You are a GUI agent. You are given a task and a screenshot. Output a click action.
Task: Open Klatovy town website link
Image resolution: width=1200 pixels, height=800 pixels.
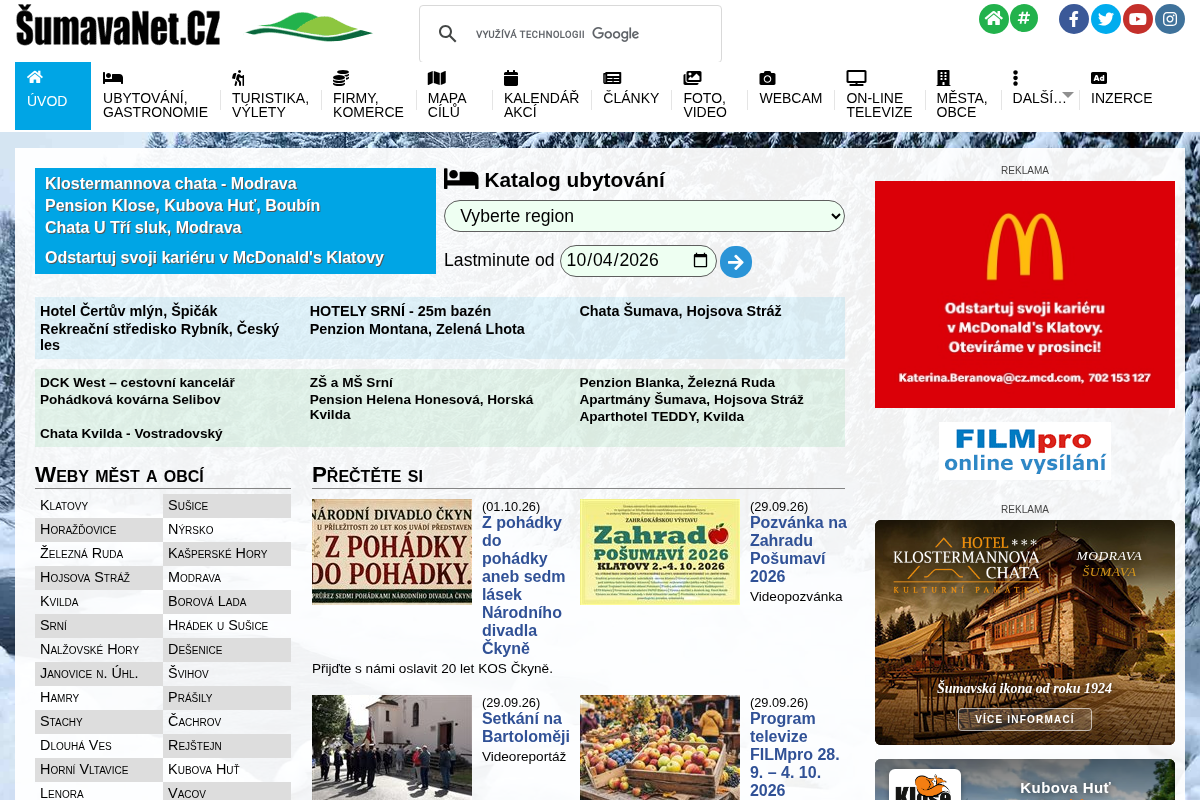tap(64, 506)
